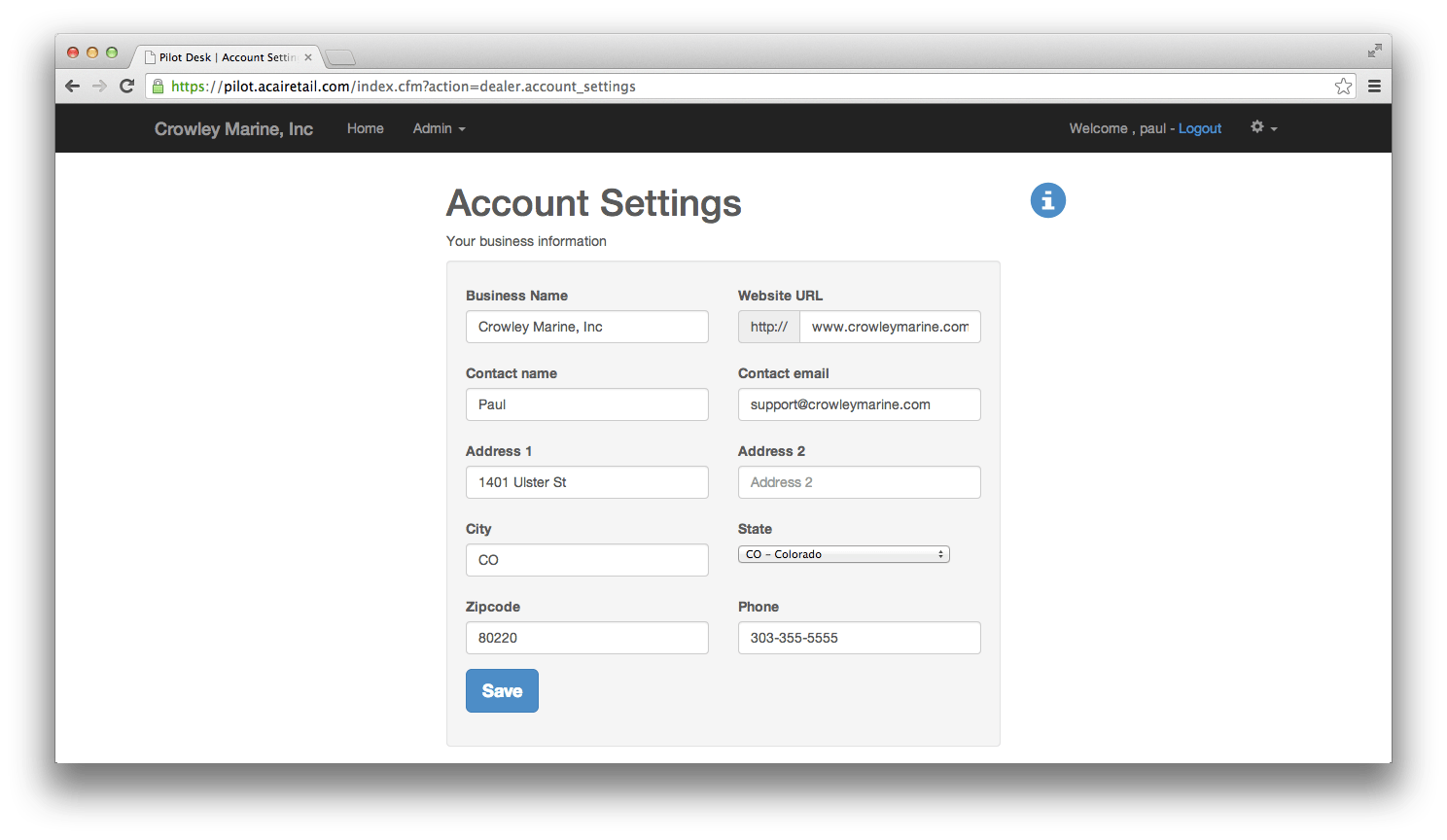Viewport: 1447px width, 840px height.
Task: Bookmark the page with the star icon
Action: [x=1343, y=86]
